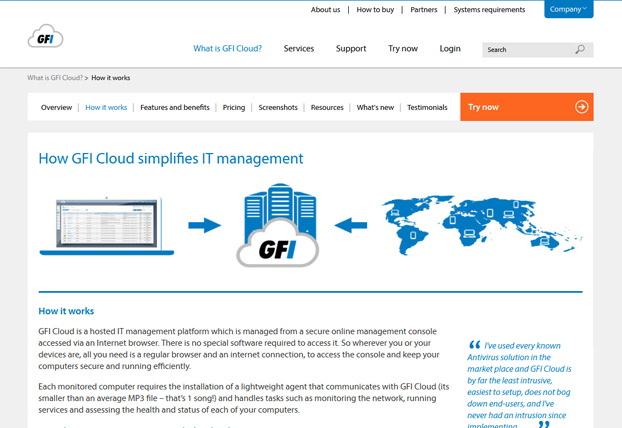The image size is (622, 428).
Task: Open the What's new tab
Action: pos(375,107)
